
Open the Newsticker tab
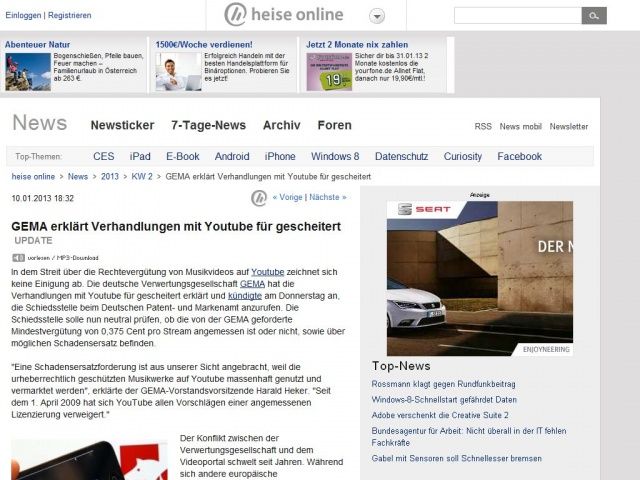122,125
